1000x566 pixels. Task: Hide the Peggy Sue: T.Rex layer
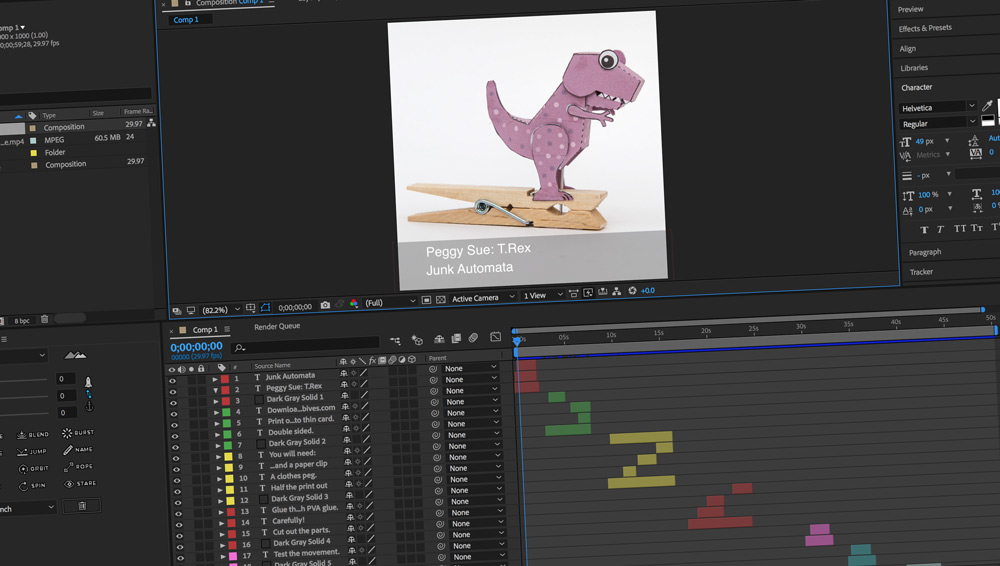(173, 391)
